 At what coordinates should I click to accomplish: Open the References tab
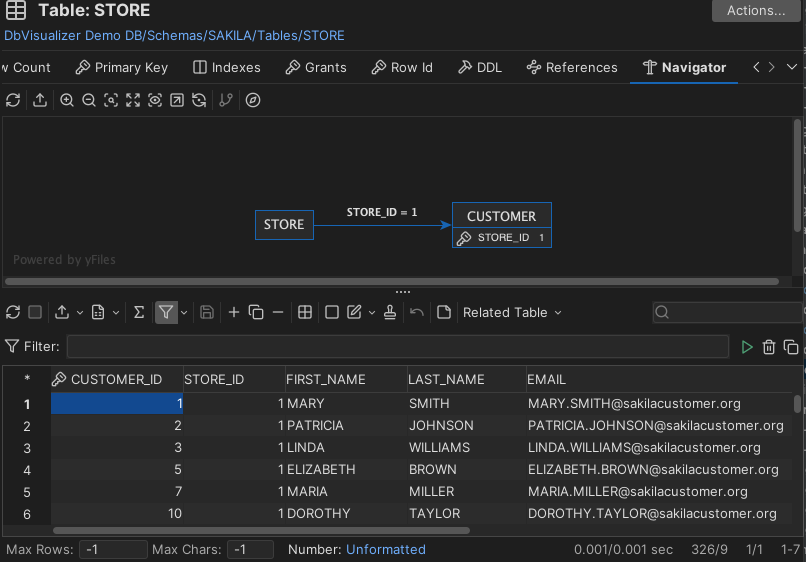point(572,67)
